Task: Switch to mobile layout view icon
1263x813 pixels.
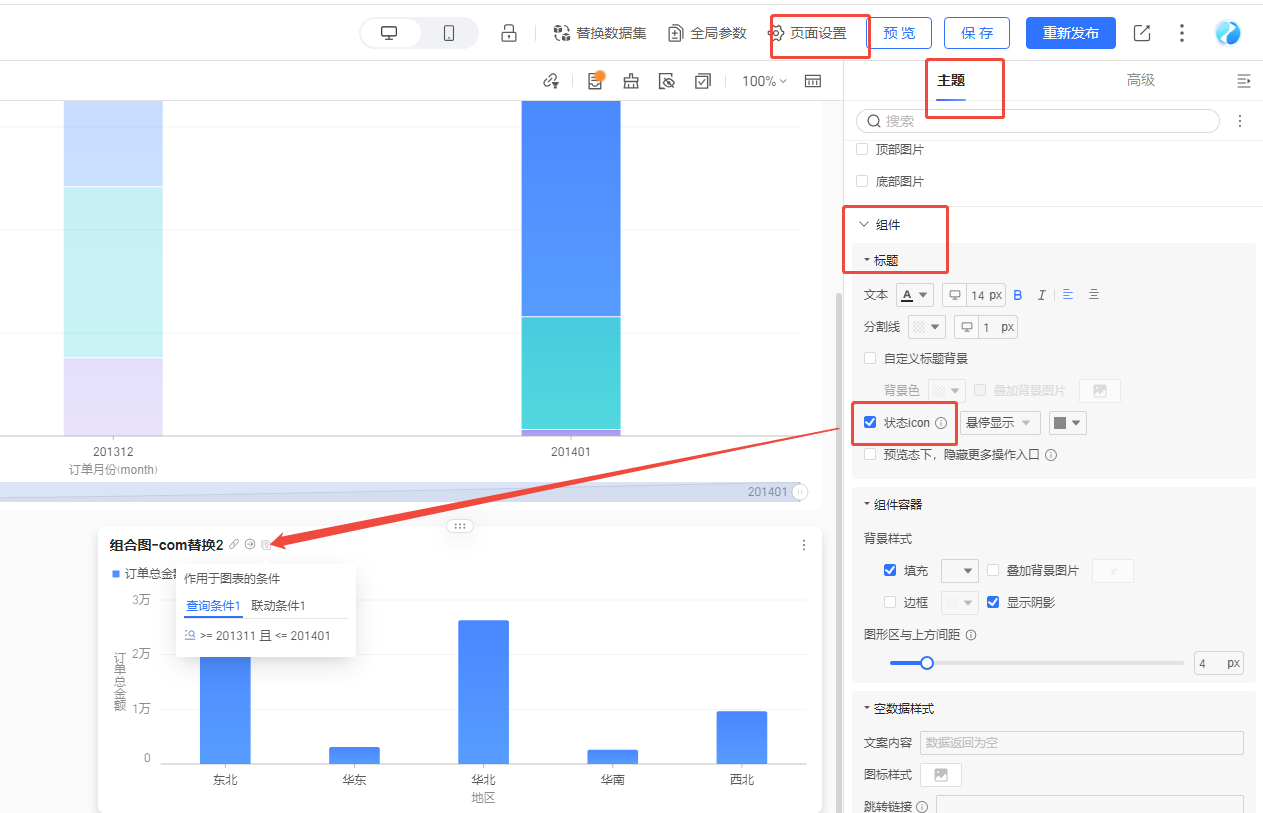Action: (x=449, y=33)
